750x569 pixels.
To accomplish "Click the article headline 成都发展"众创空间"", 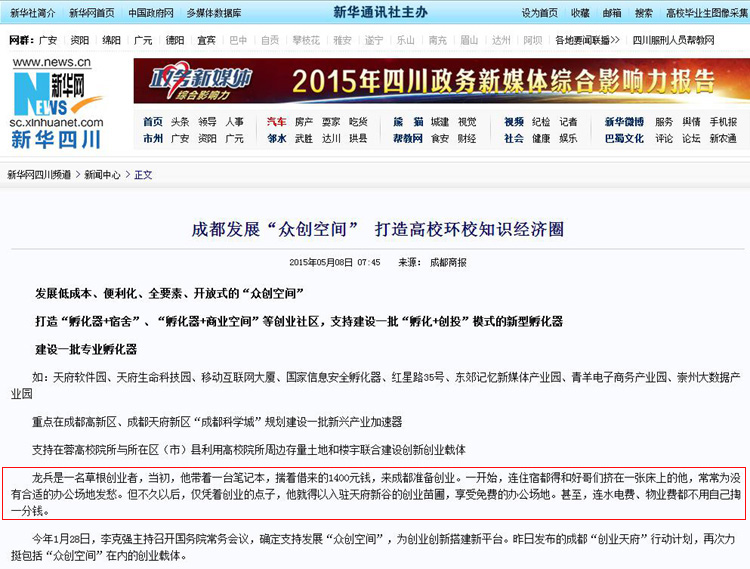I will tap(378, 230).
